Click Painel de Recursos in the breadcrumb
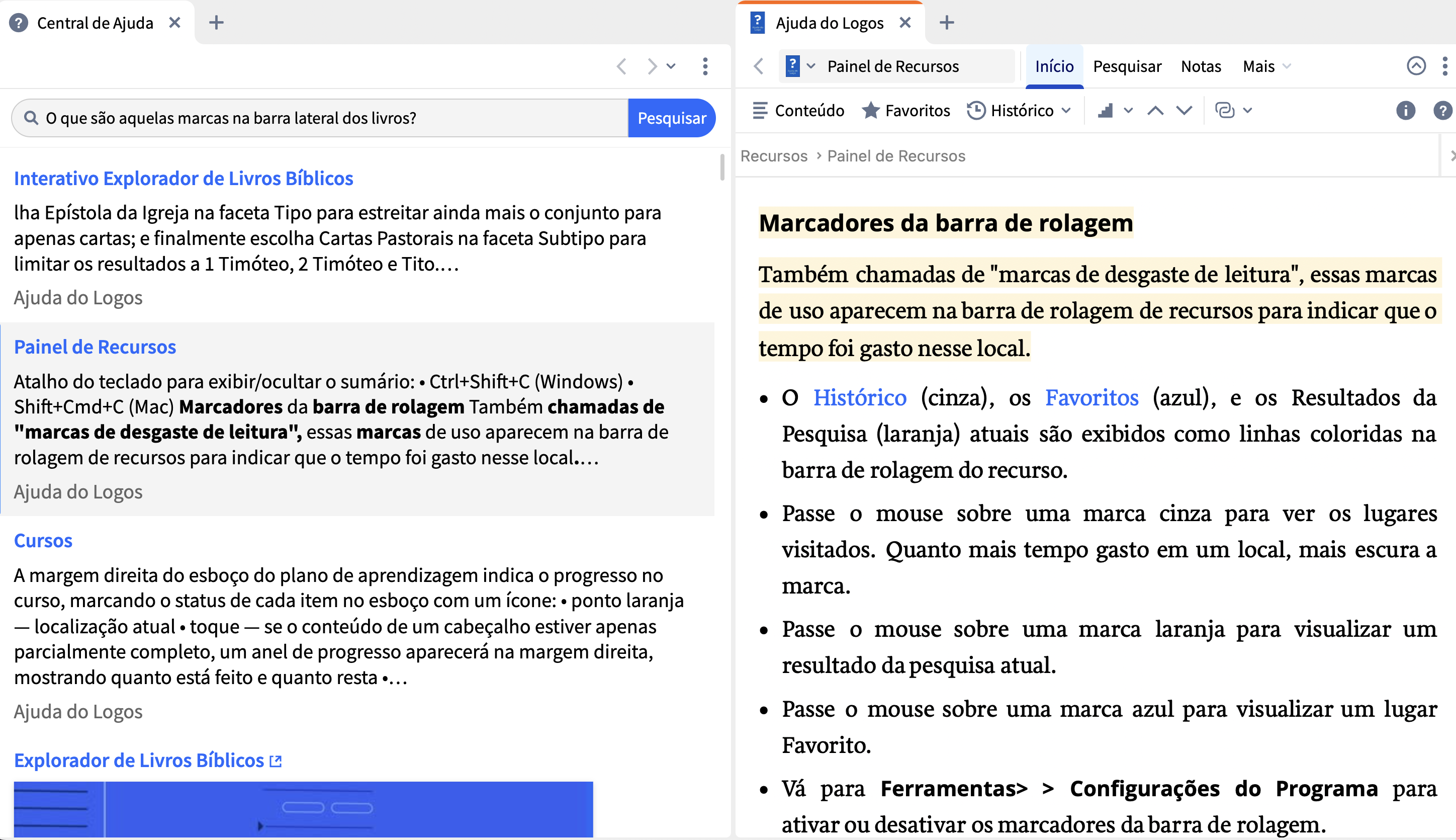Viewport: 1456px width, 840px height. (x=896, y=156)
